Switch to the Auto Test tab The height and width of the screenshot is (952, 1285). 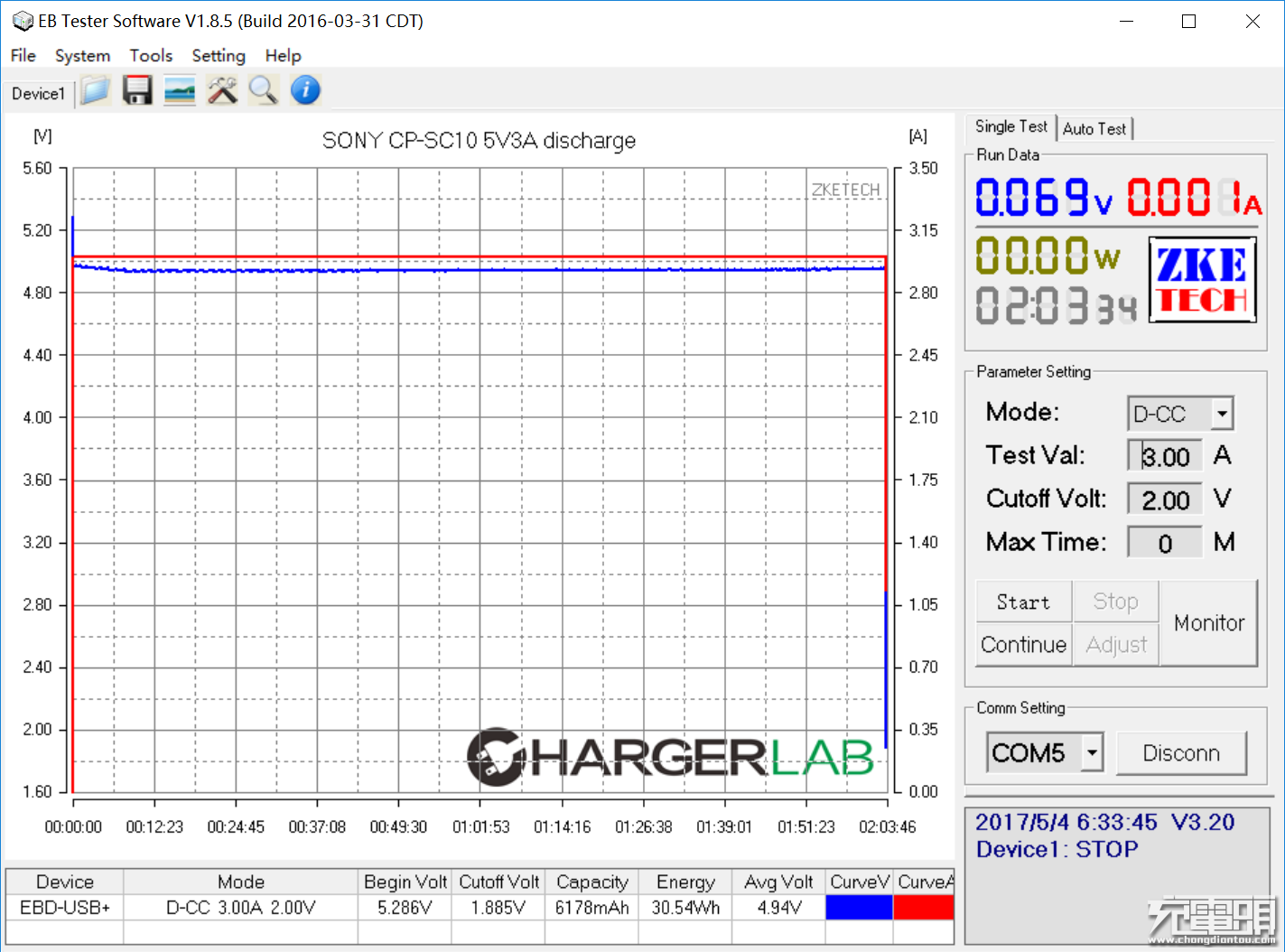(x=1094, y=129)
